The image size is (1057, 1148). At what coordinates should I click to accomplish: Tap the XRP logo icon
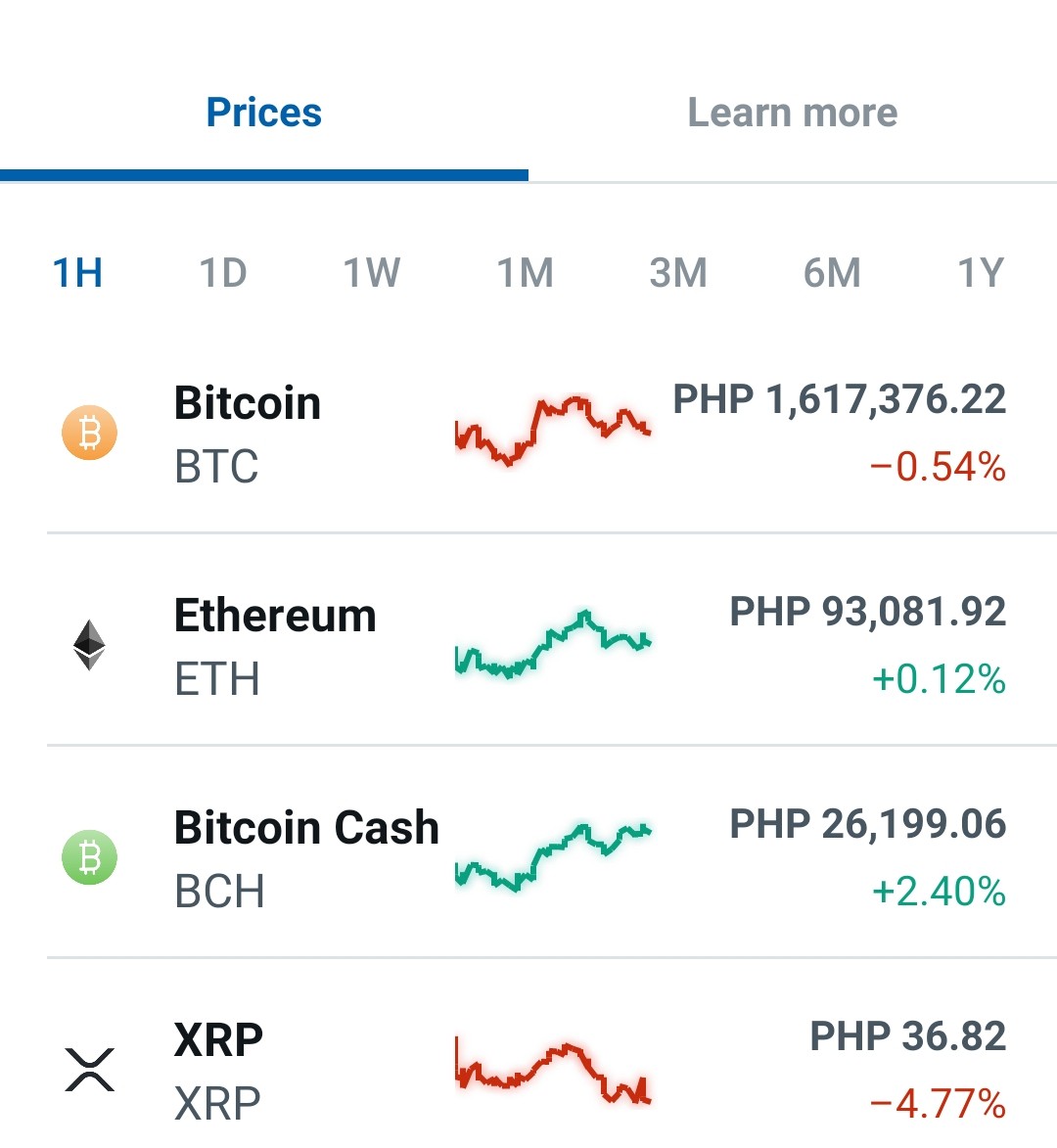tap(89, 1070)
